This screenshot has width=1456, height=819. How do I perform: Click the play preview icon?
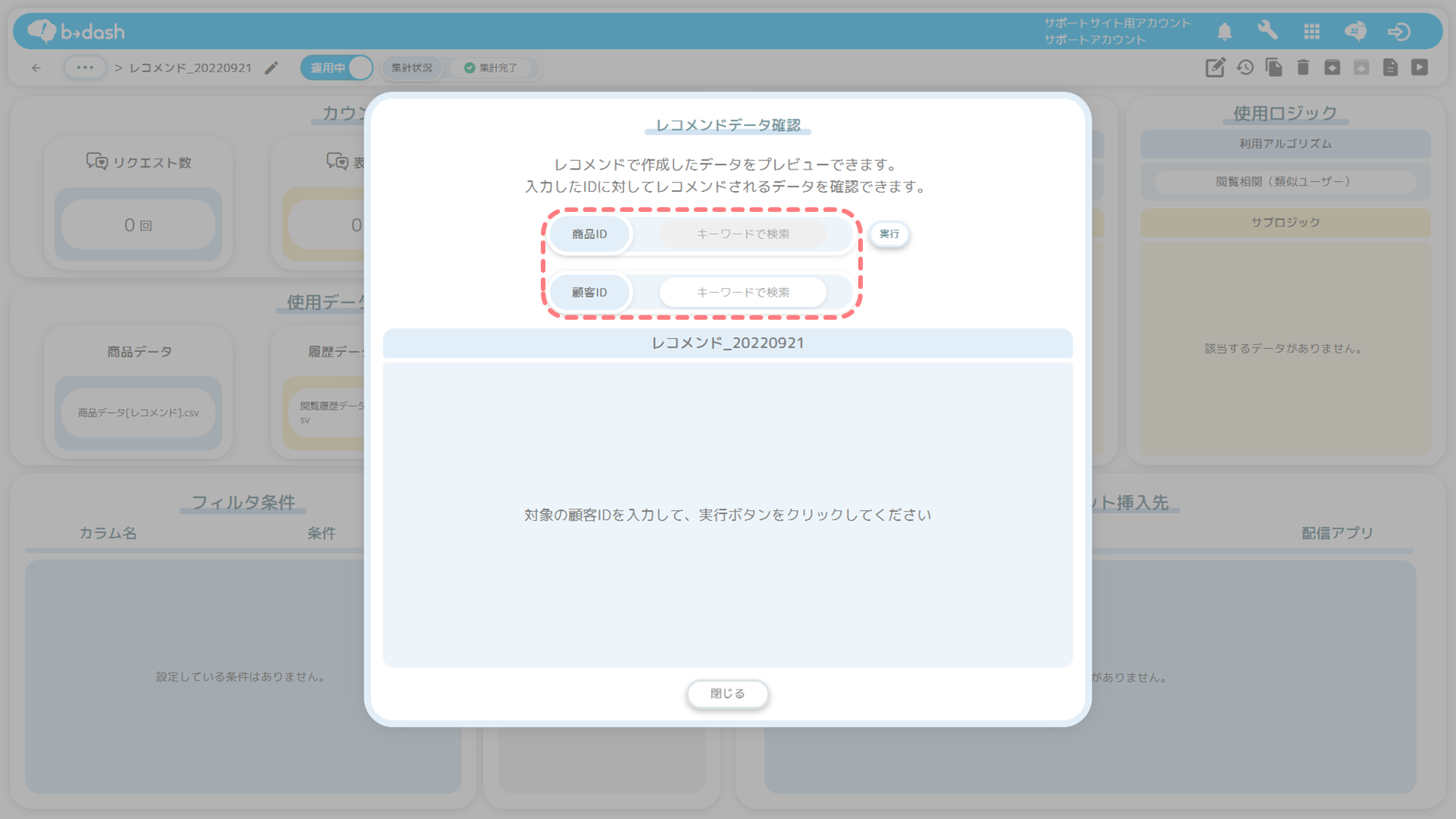tap(1420, 68)
